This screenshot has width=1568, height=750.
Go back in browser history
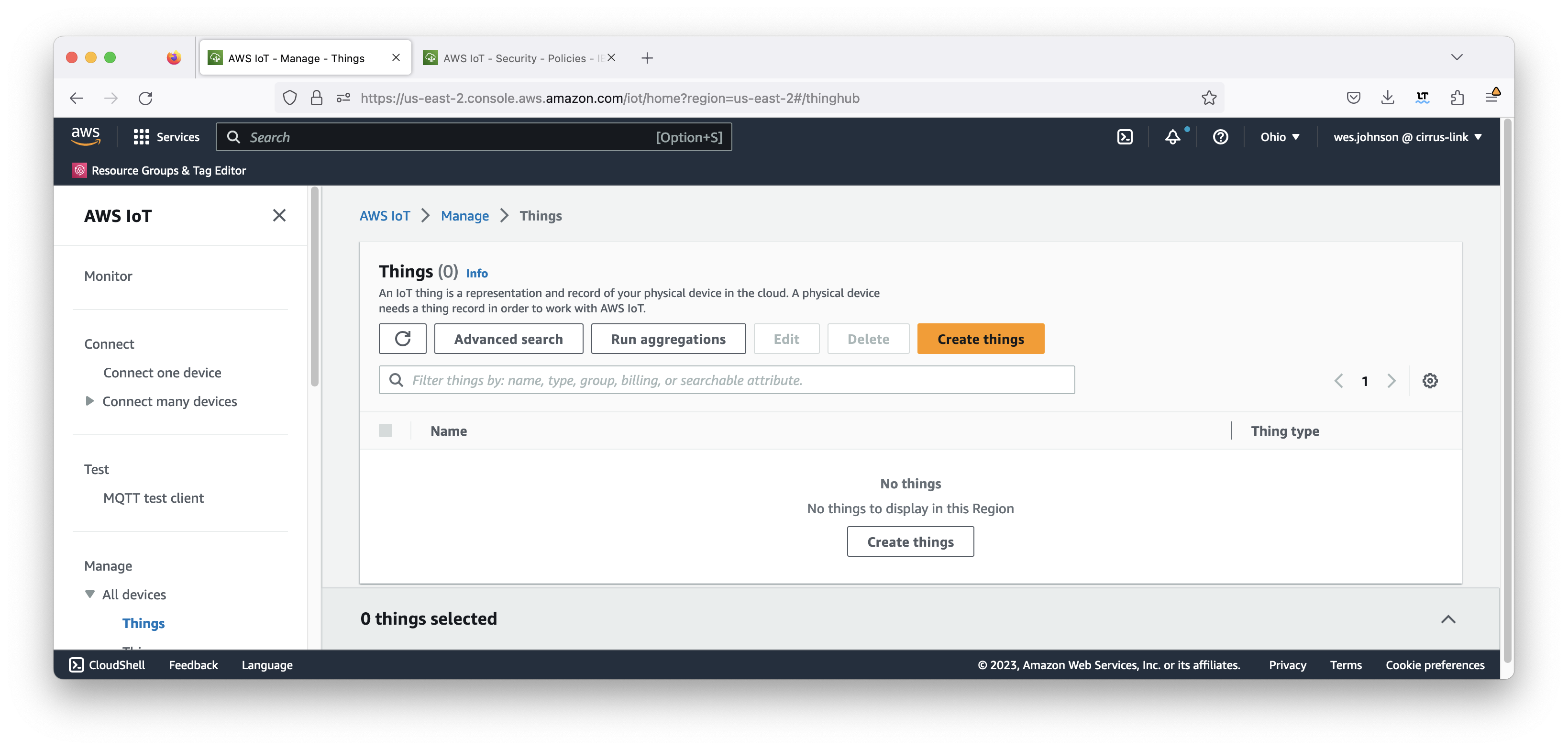76,98
